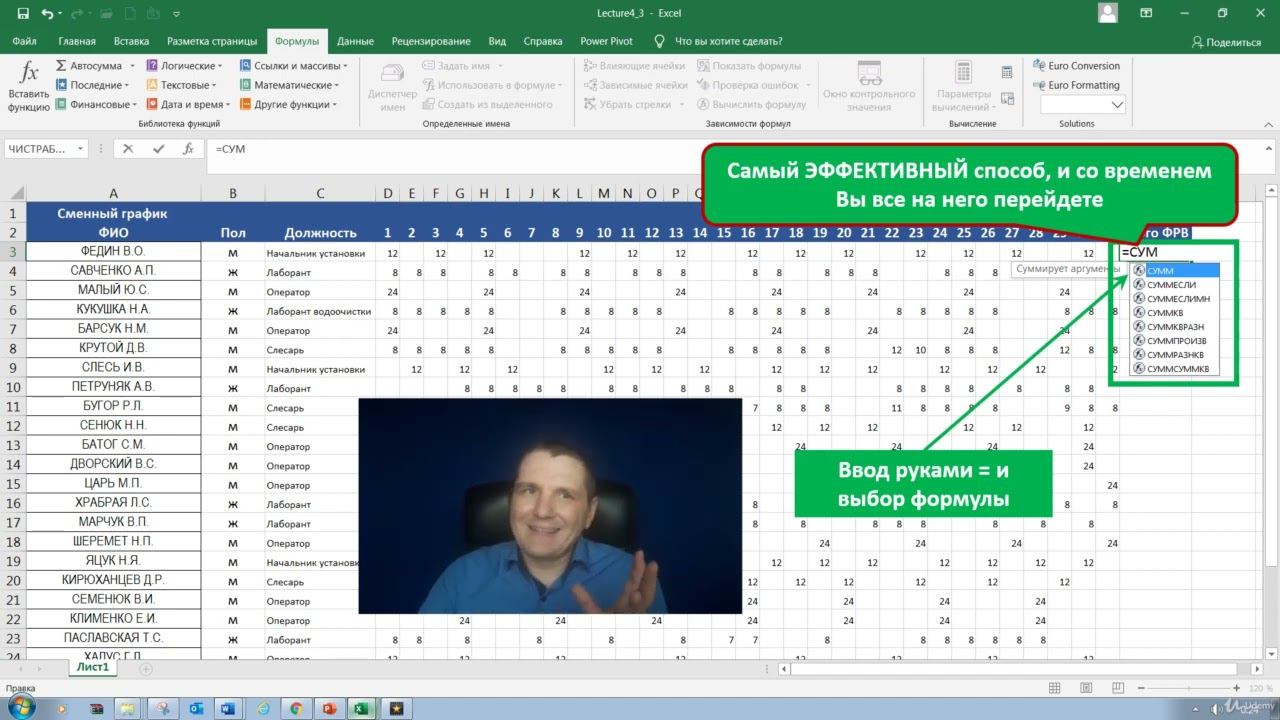Open the Другие функции list

coord(288,104)
